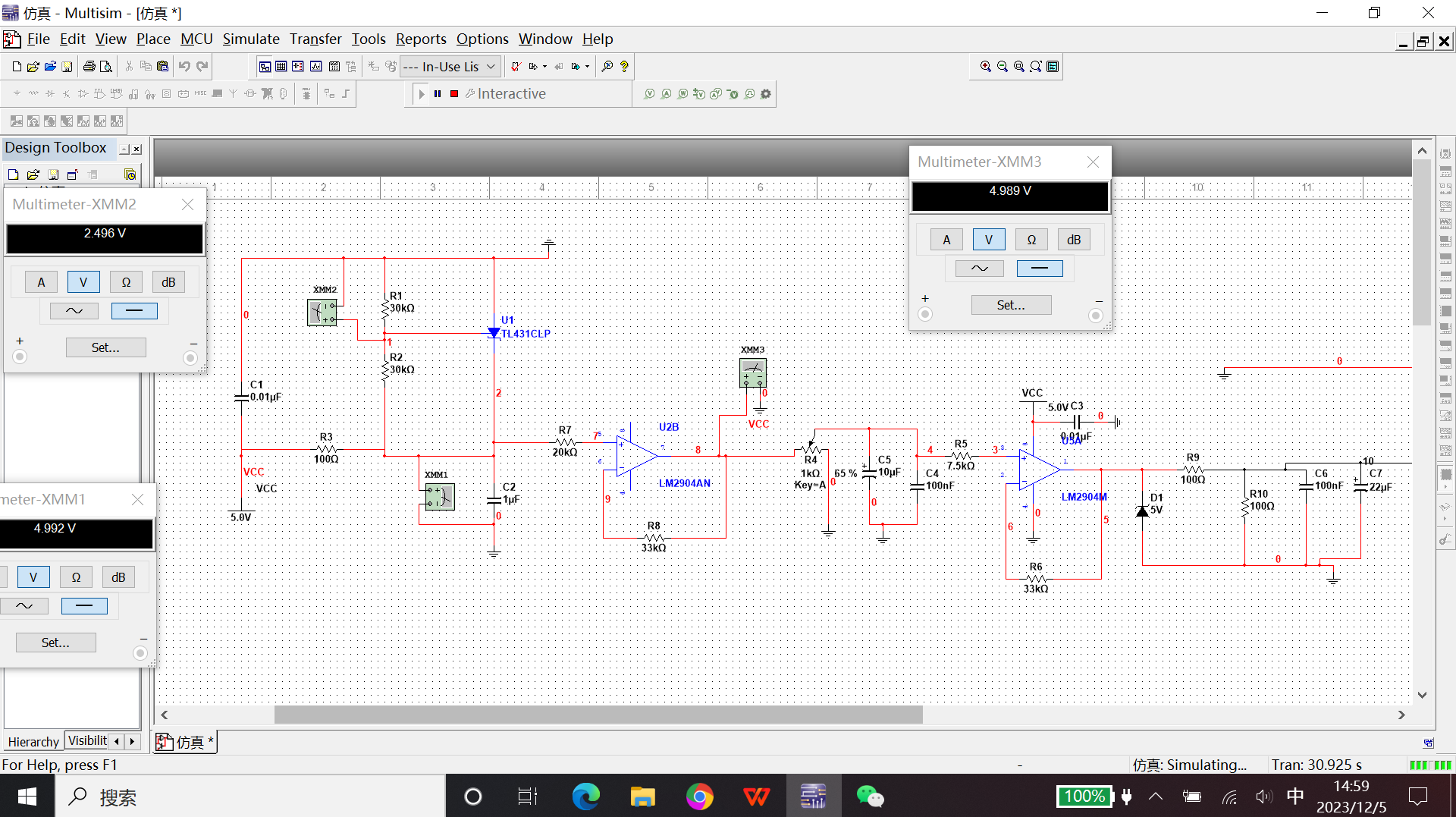This screenshot has height=817, width=1456.
Task: Paste from clipboard with the toolbar icon
Action: tap(162, 67)
